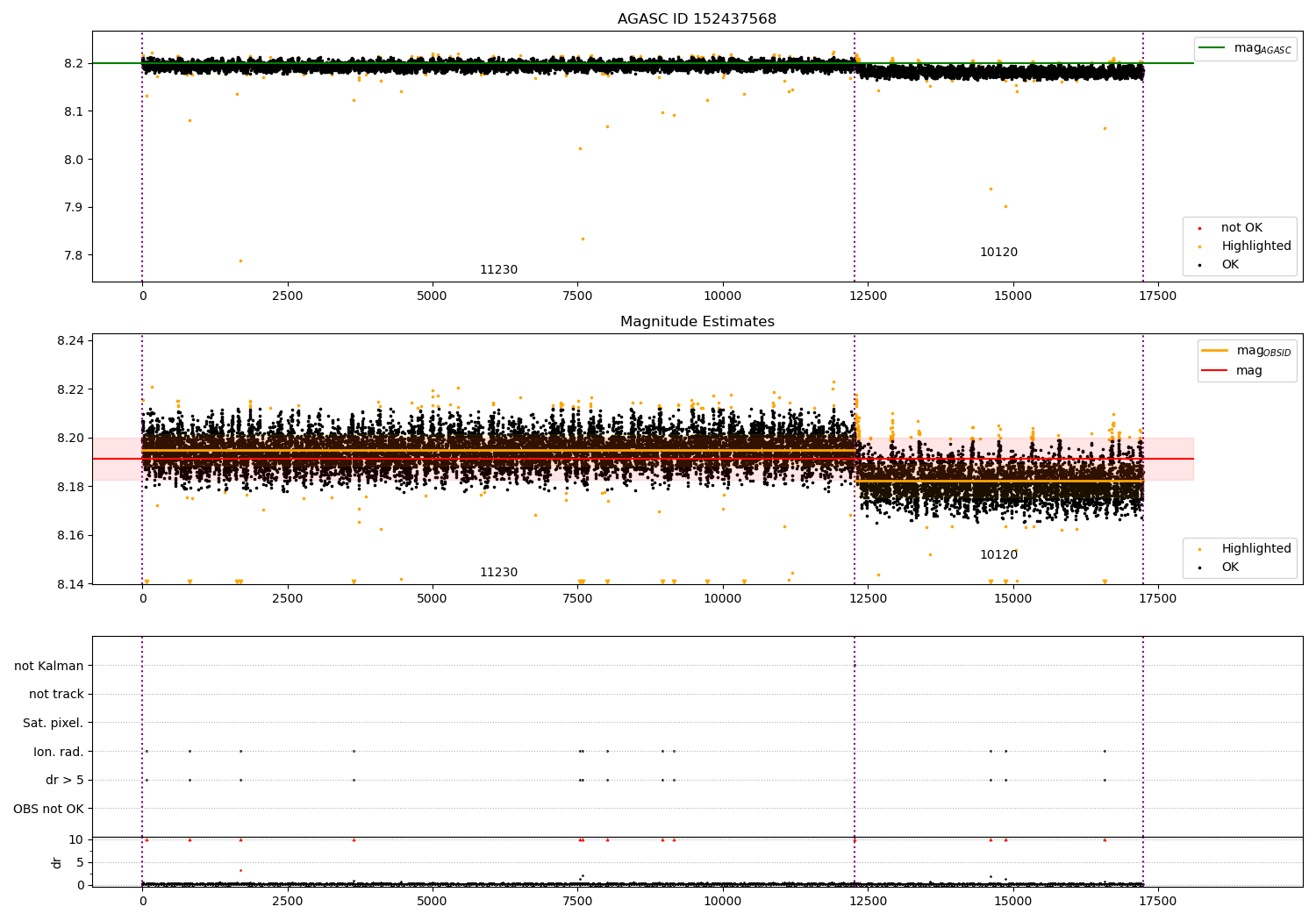Click the 8.24 y-axis tick label
Image resolution: width=1316 pixels, height=921 pixels.
click(72, 340)
